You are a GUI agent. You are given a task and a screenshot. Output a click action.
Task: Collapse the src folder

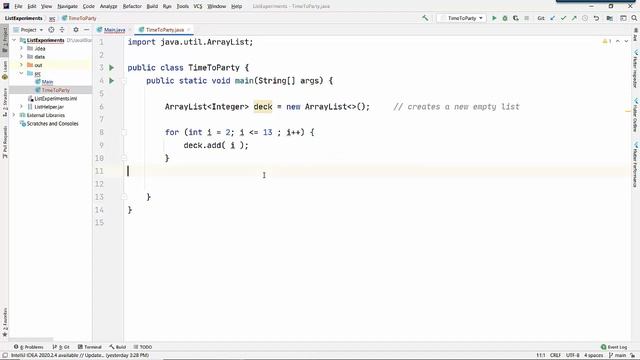point(22,73)
